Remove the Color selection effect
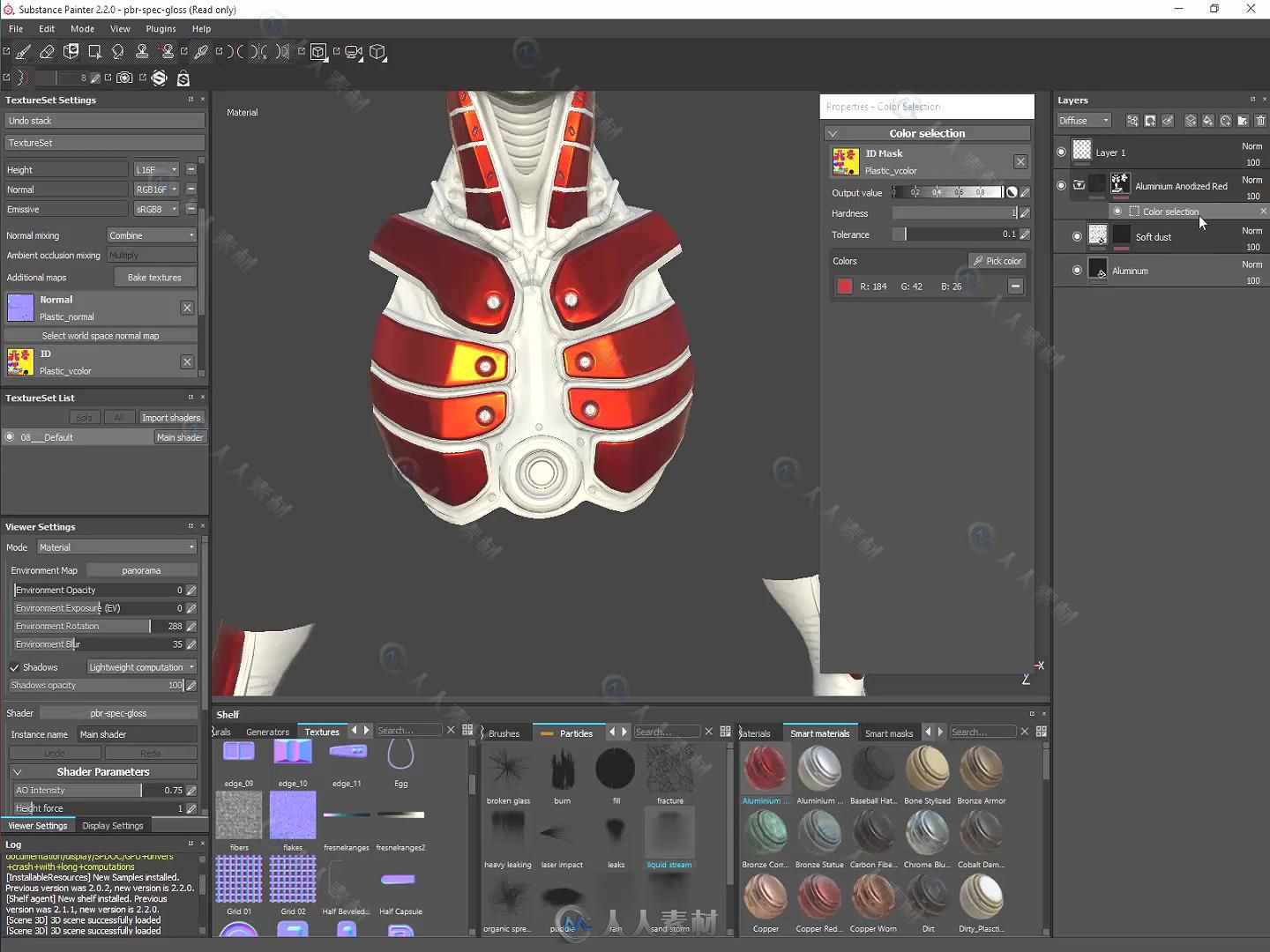 [x=1262, y=212]
